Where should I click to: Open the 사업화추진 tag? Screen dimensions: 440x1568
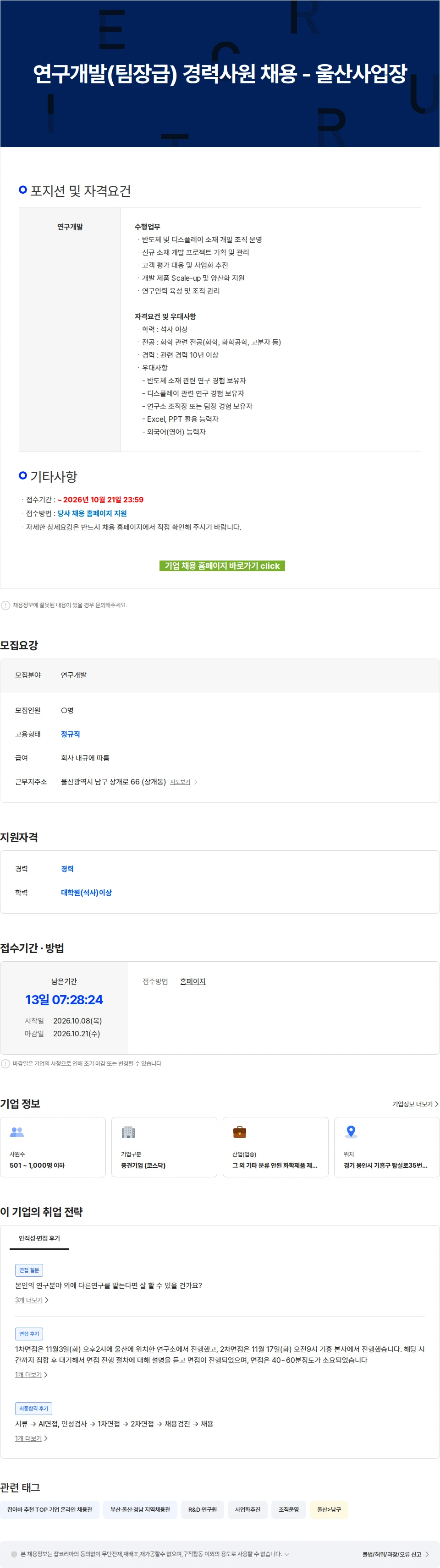coord(247,1509)
